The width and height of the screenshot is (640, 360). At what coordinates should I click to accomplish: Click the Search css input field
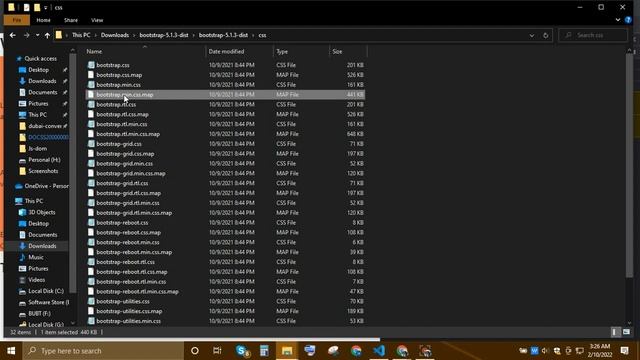[x=593, y=36]
